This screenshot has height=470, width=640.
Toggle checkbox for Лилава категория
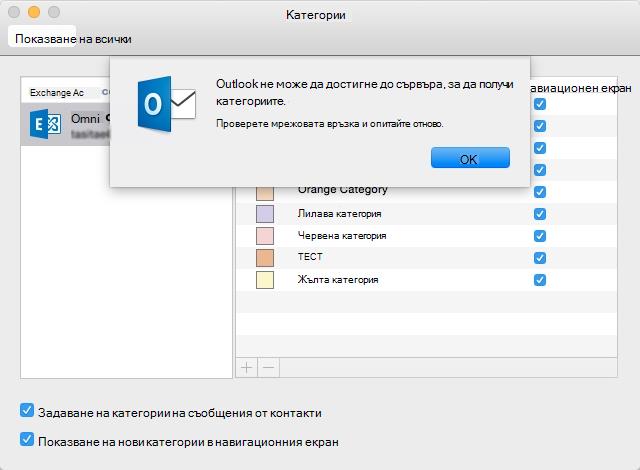point(540,214)
